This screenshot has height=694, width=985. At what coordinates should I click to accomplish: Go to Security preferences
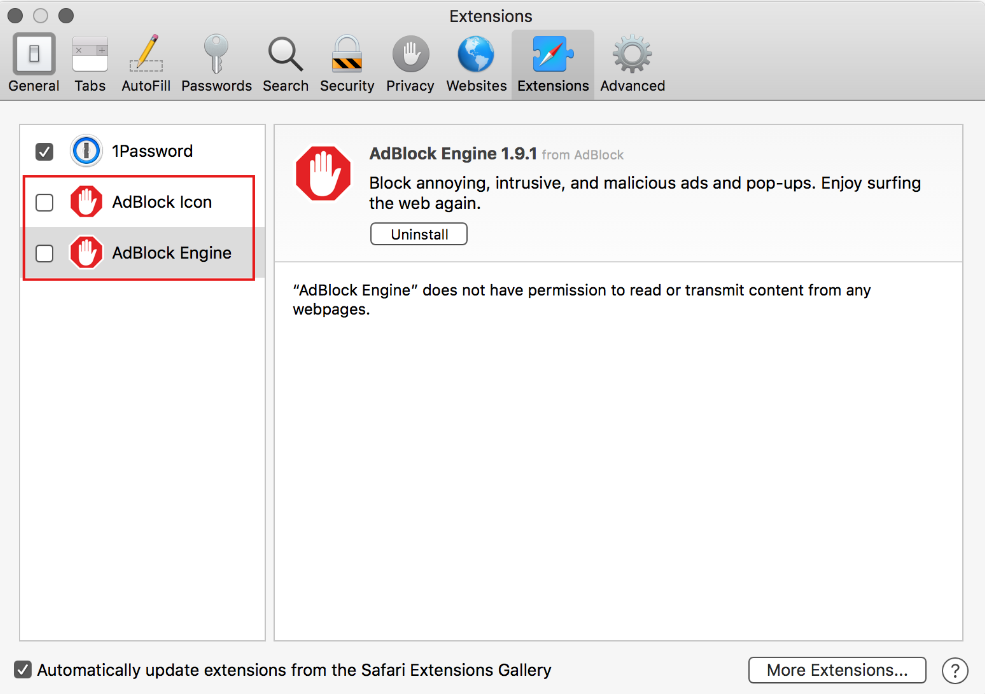347,64
